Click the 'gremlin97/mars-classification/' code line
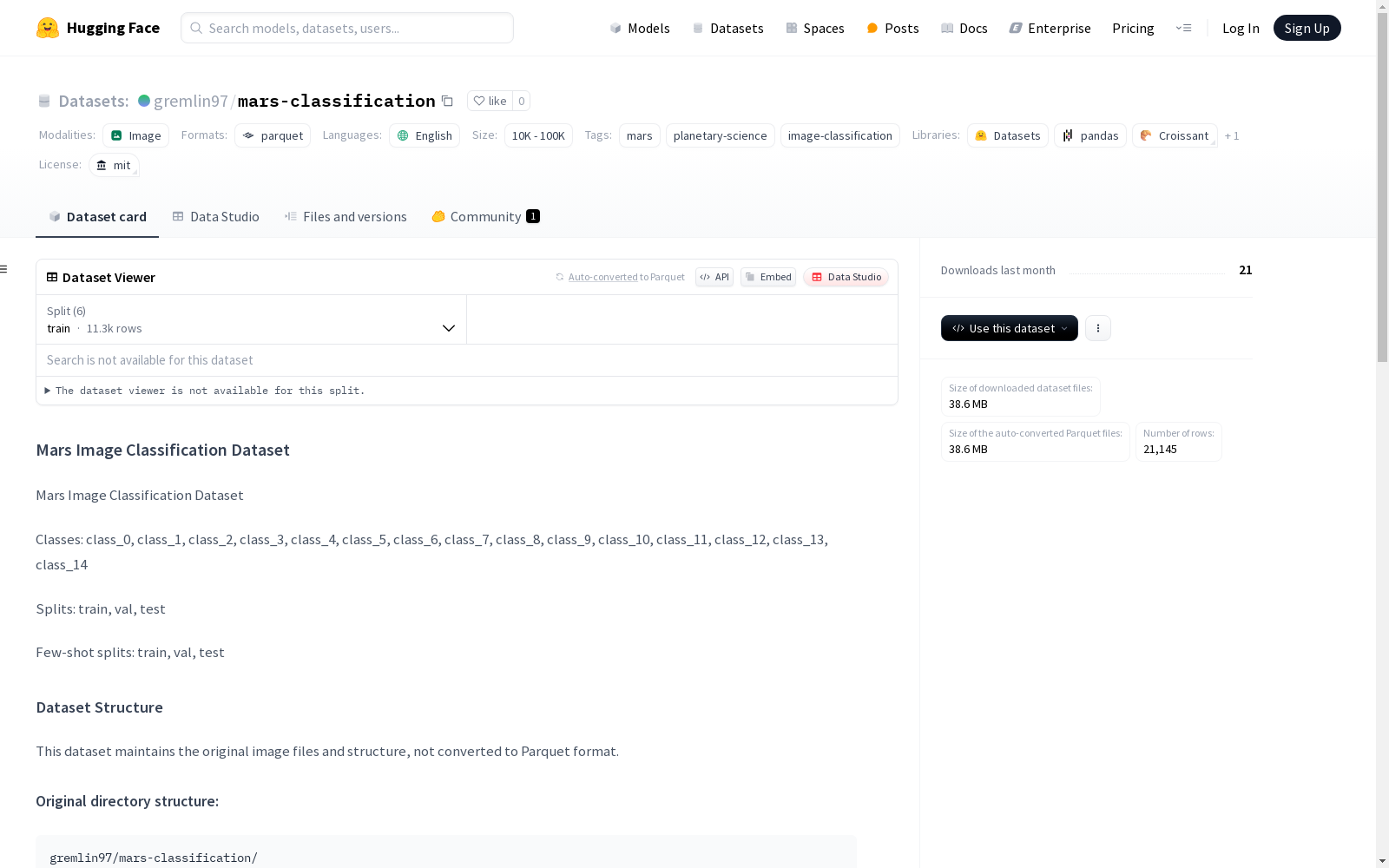Viewport: 1389px width, 868px height. pos(154,858)
